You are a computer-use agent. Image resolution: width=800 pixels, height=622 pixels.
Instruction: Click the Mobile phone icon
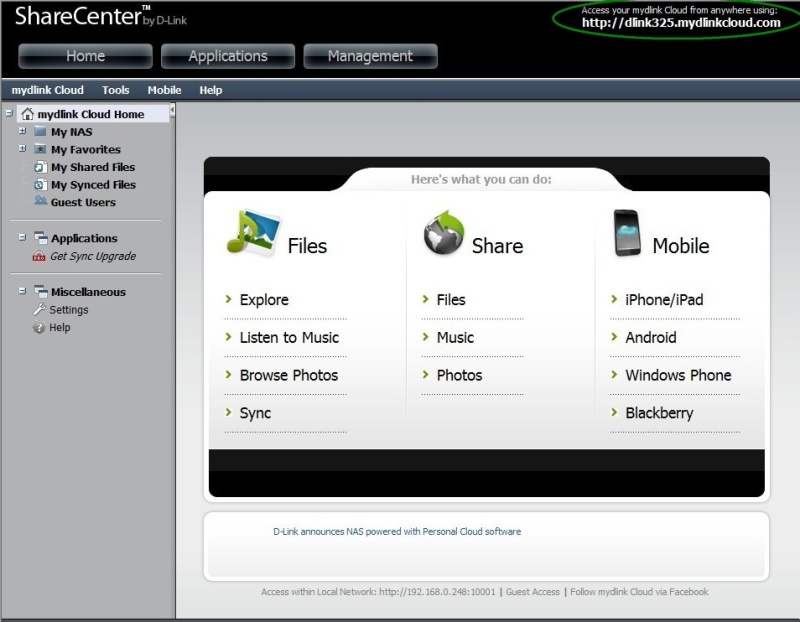627,233
